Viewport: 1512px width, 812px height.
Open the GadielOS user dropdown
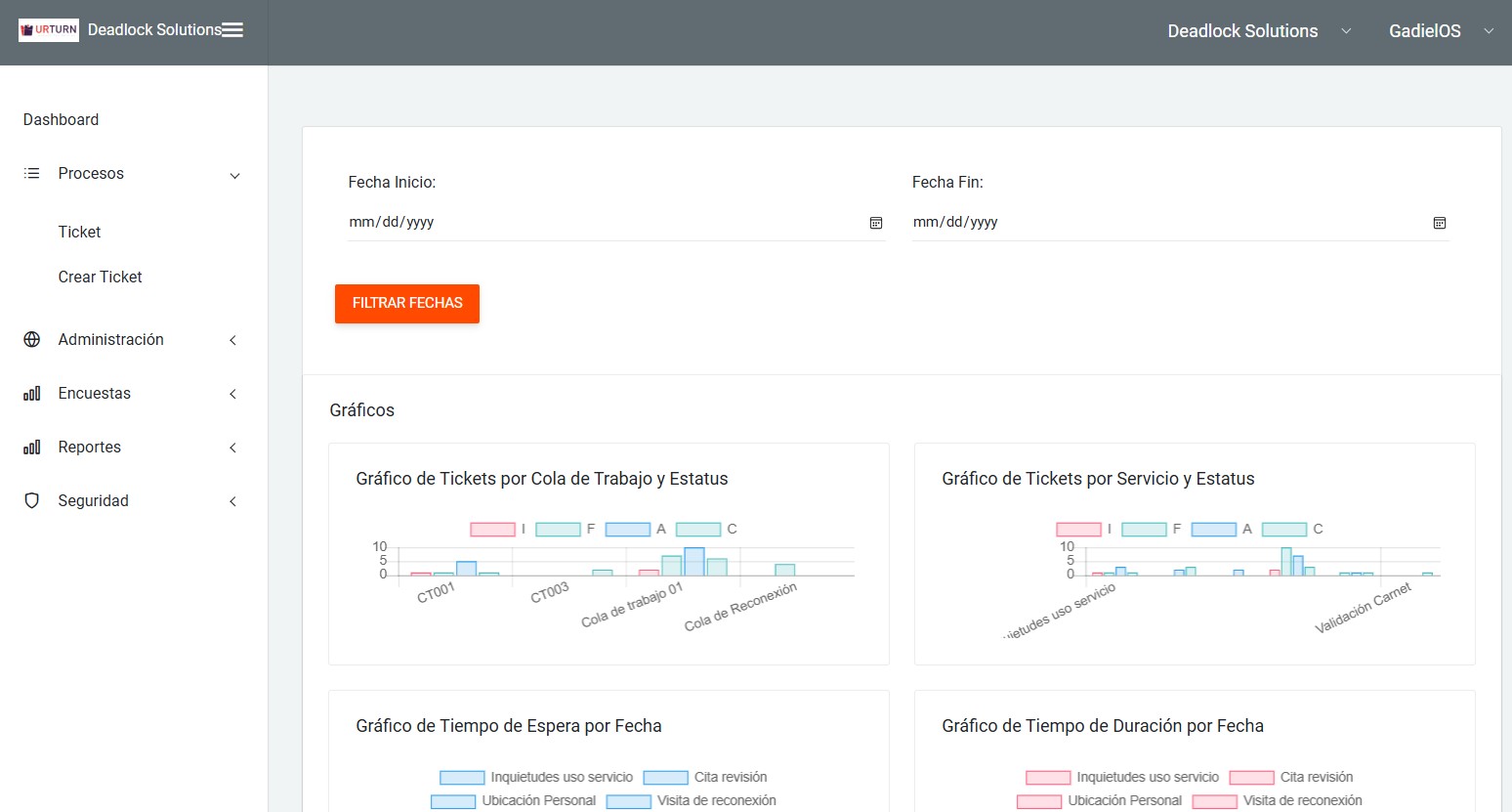click(1442, 31)
